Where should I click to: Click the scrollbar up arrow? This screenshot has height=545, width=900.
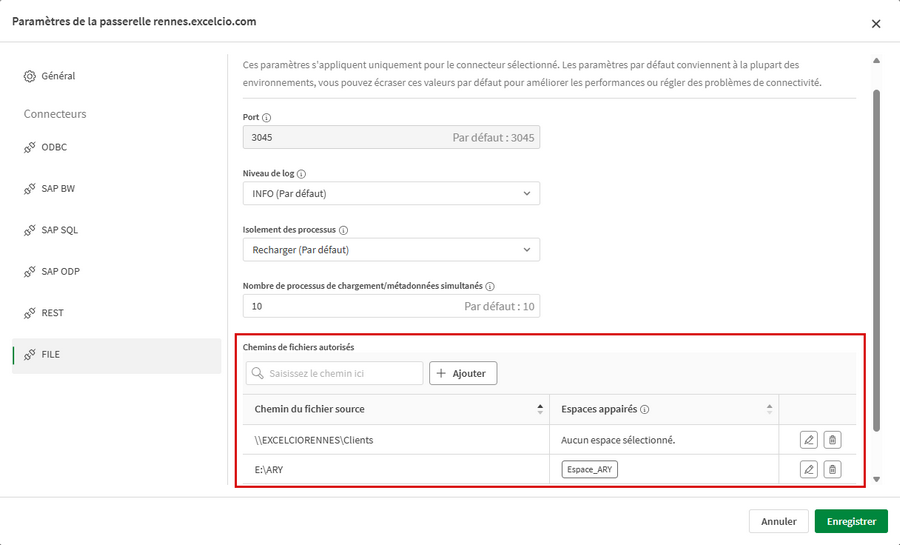876,60
